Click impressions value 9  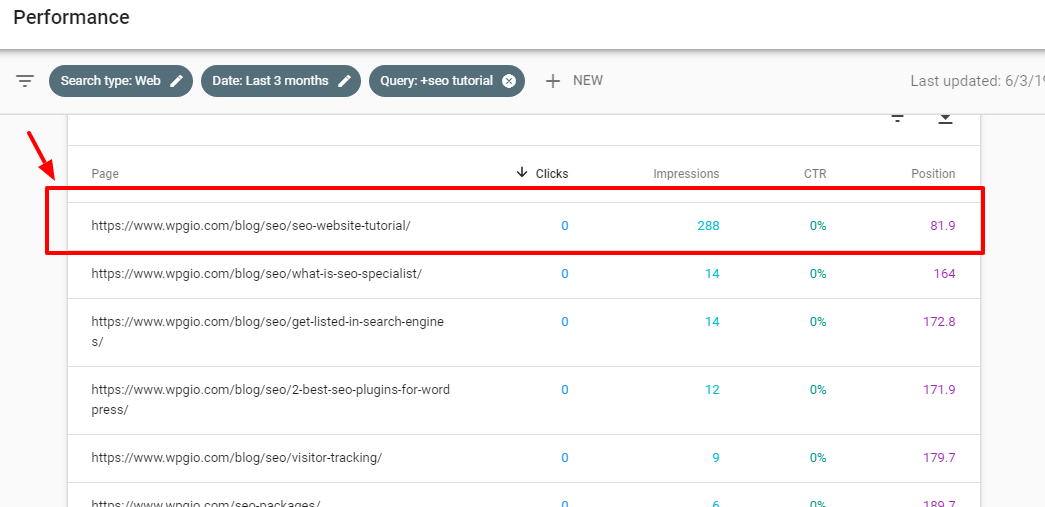(x=716, y=458)
